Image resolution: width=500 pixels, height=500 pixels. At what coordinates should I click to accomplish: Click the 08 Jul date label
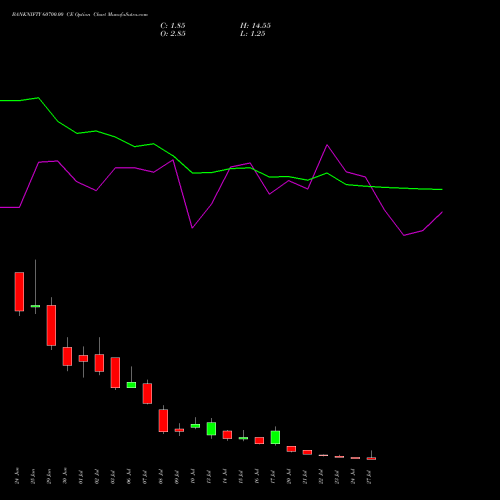[x=161, y=477]
